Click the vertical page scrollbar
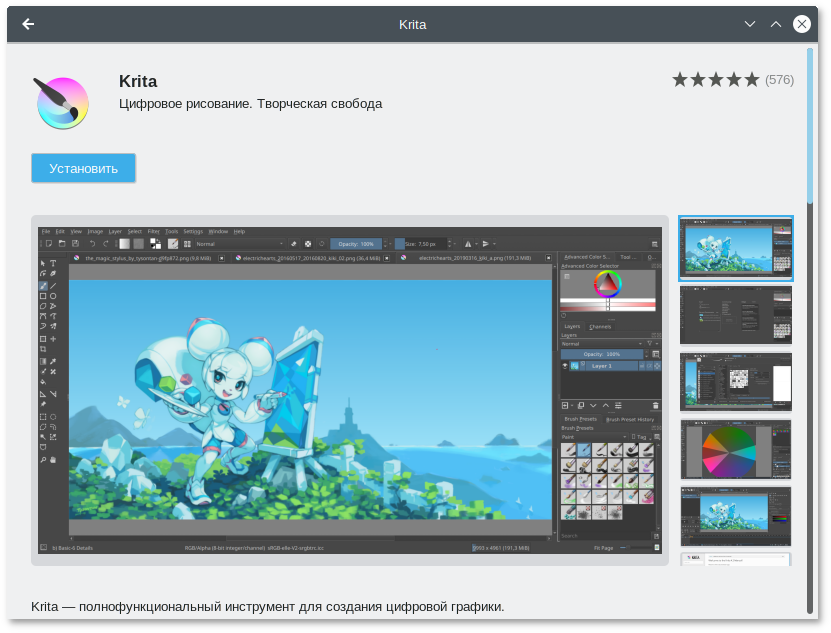This screenshot has height=633, width=831. coord(810,331)
